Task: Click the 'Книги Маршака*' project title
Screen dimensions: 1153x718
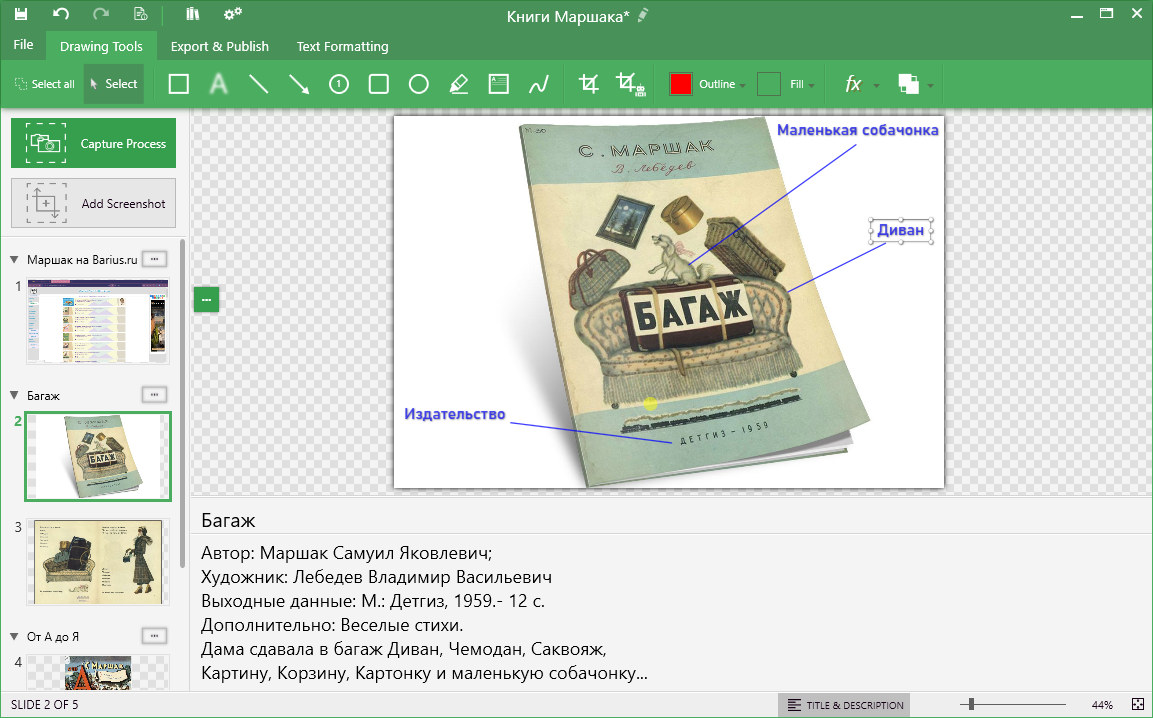Action: [568, 16]
